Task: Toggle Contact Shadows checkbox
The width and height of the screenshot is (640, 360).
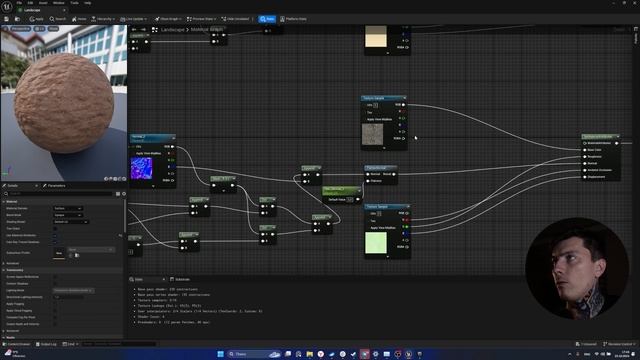Action: [55, 283]
